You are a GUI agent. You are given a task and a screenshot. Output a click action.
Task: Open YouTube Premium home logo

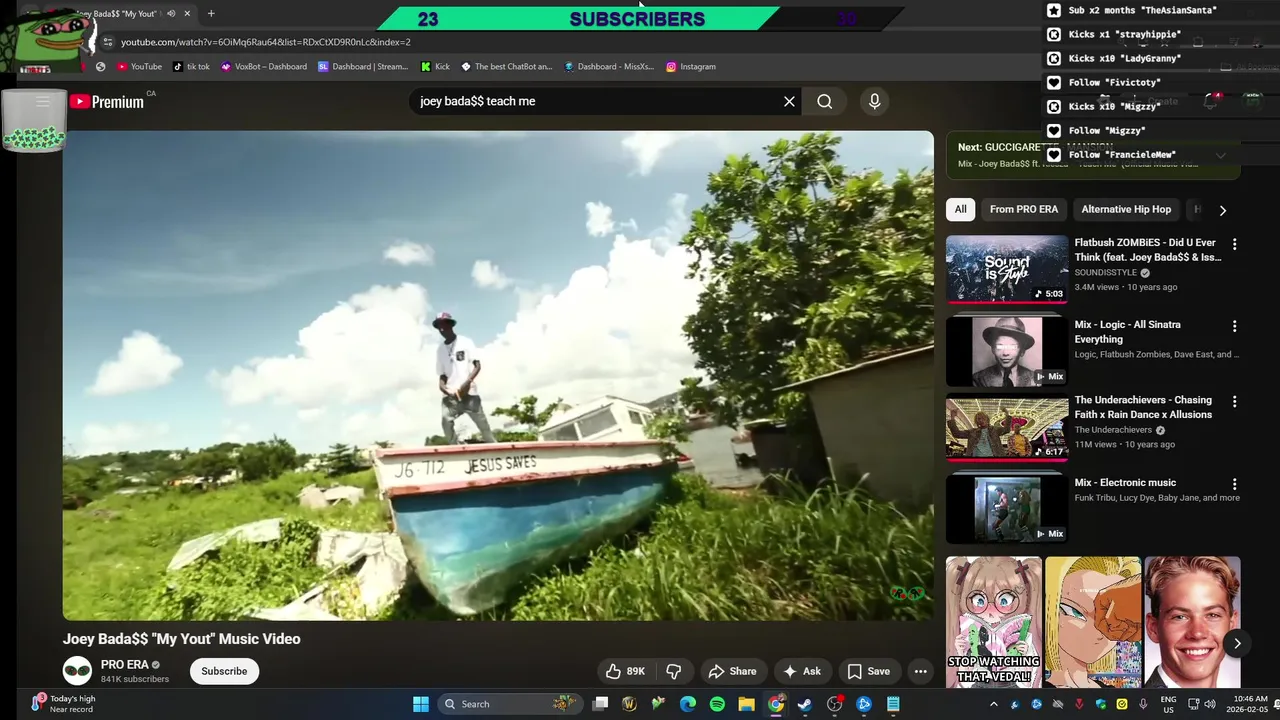(107, 101)
